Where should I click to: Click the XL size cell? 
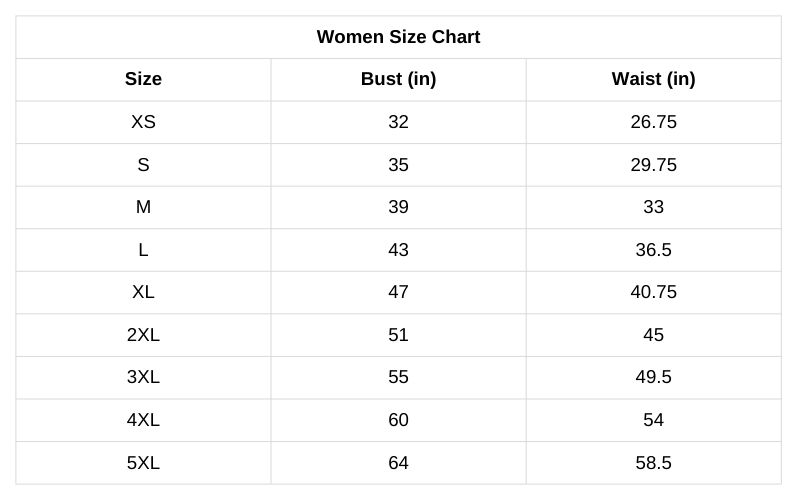pos(143,292)
